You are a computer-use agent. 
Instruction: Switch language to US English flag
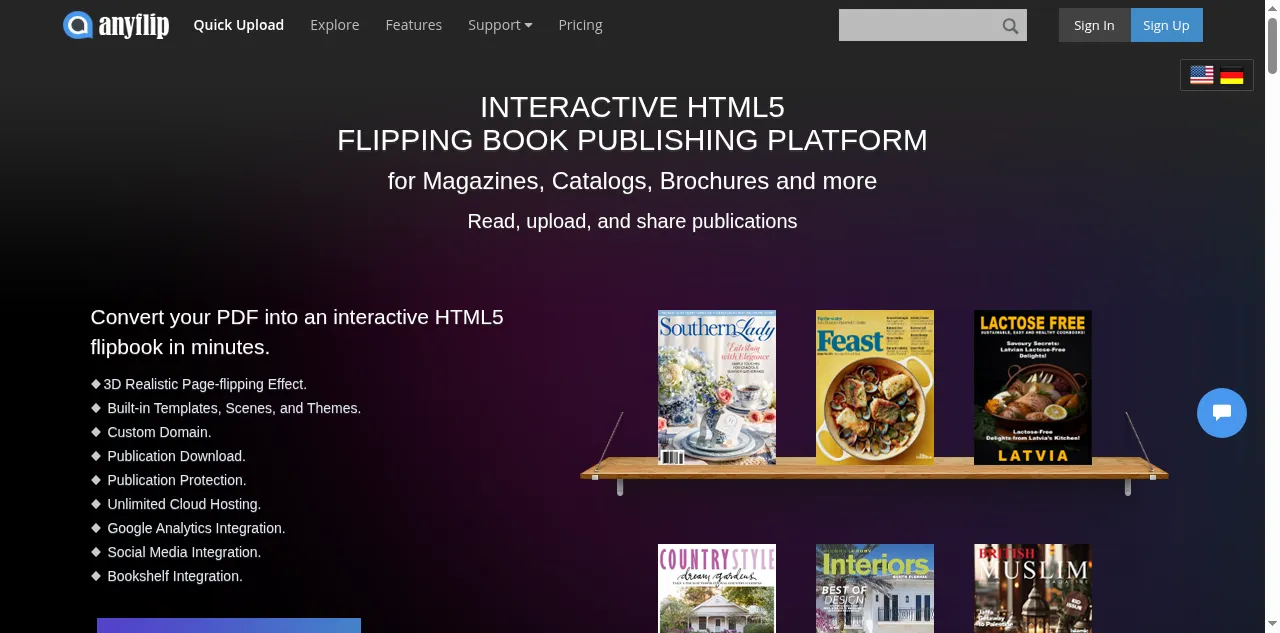point(1202,75)
